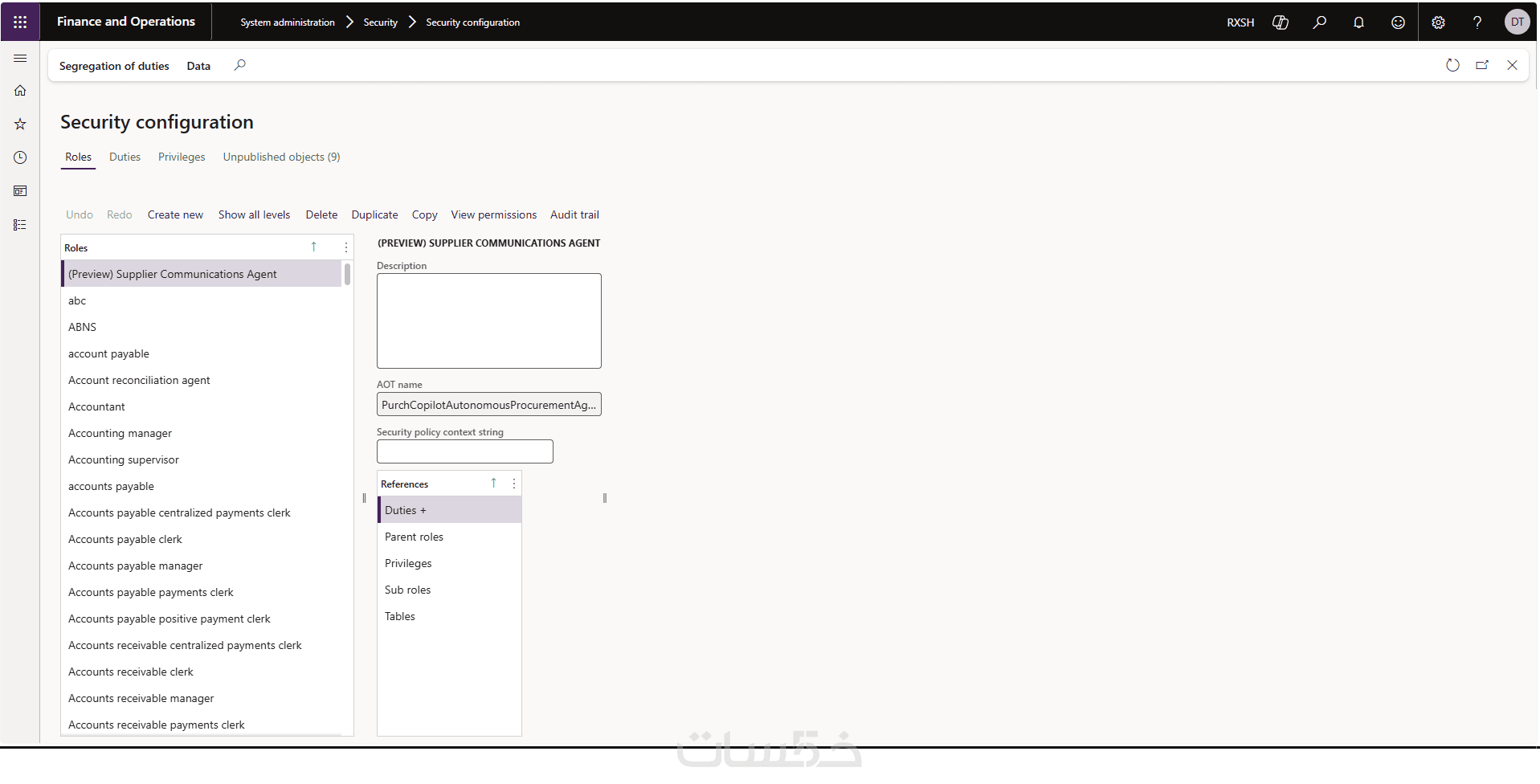Select Parent roles in References
The width and height of the screenshot is (1540, 784).
point(450,537)
